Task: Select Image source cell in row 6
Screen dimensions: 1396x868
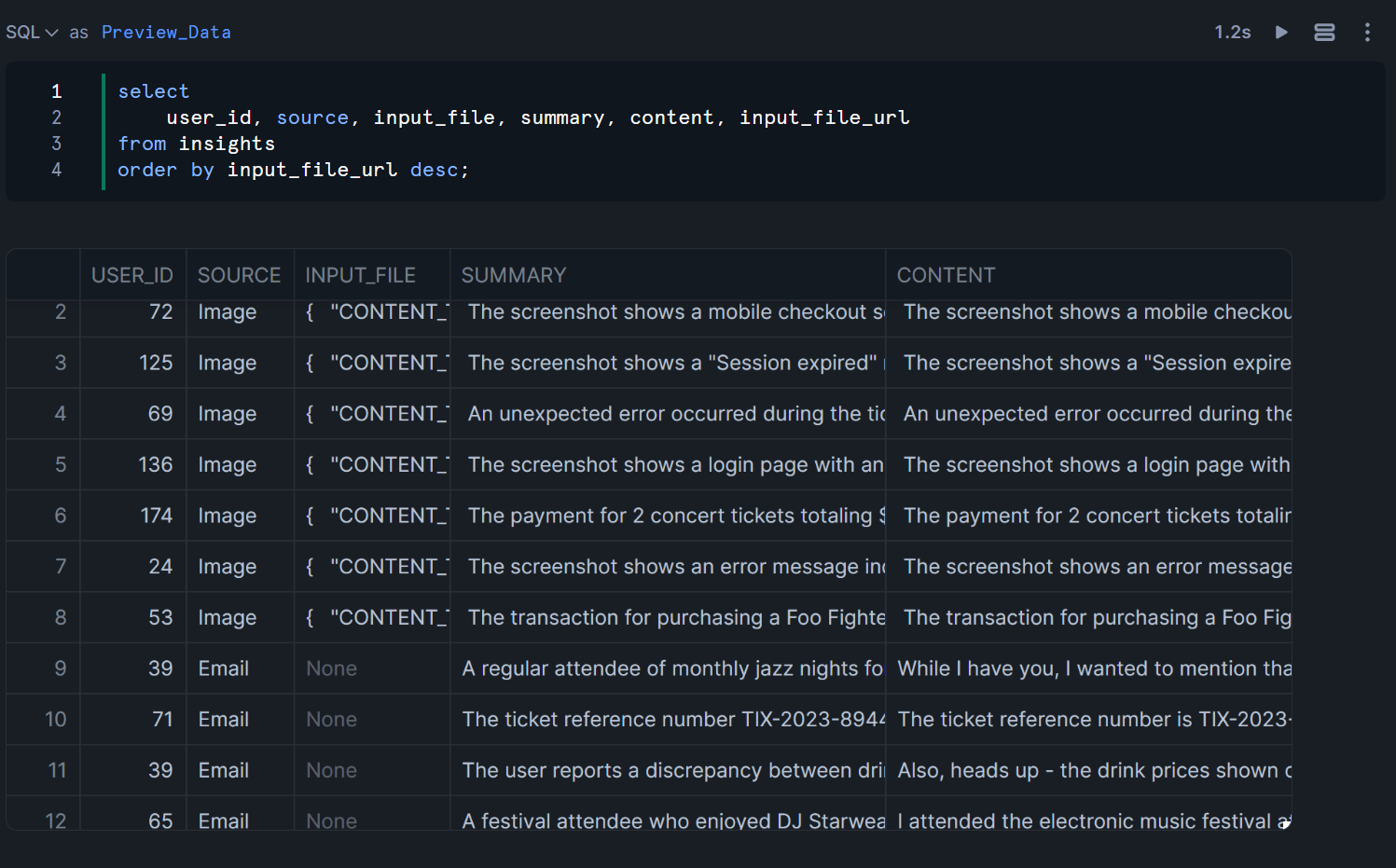Action: [240, 516]
